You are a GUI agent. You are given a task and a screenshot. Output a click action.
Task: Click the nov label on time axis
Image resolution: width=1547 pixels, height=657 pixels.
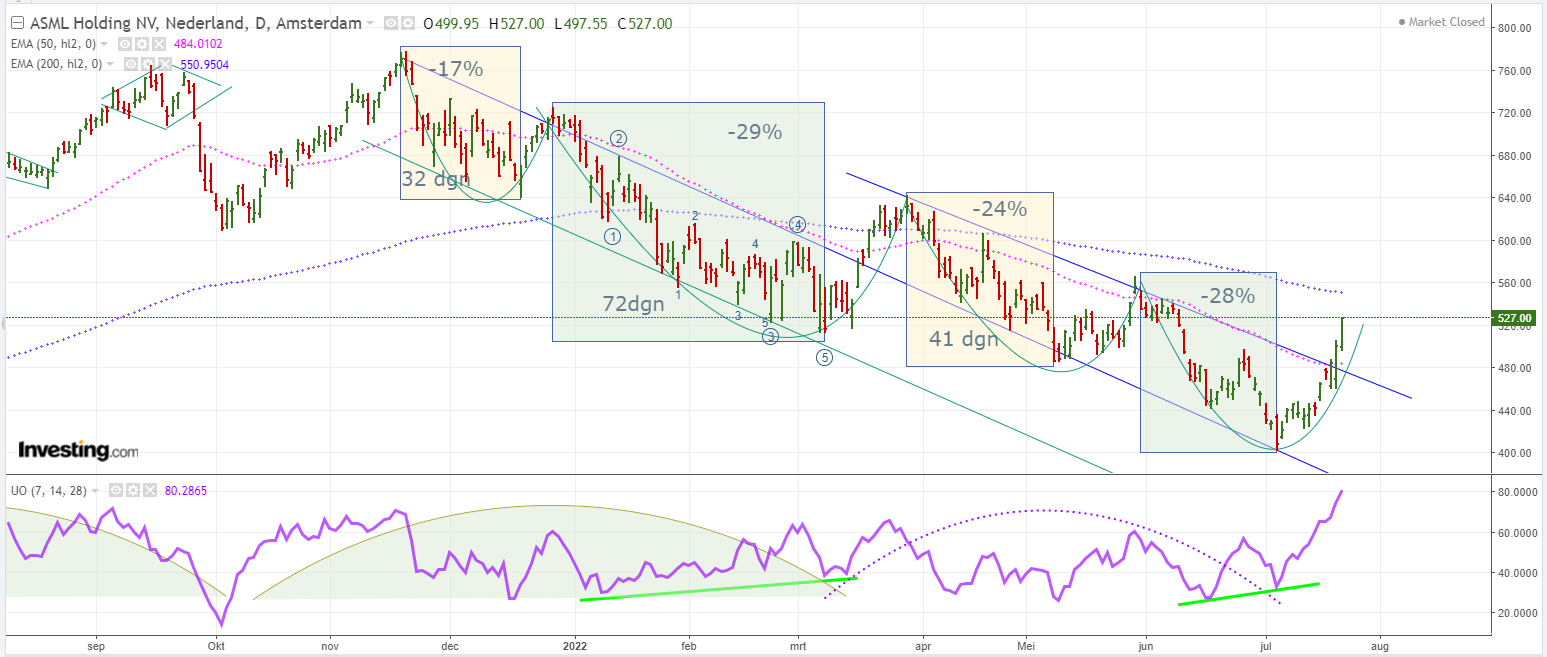point(330,647)
